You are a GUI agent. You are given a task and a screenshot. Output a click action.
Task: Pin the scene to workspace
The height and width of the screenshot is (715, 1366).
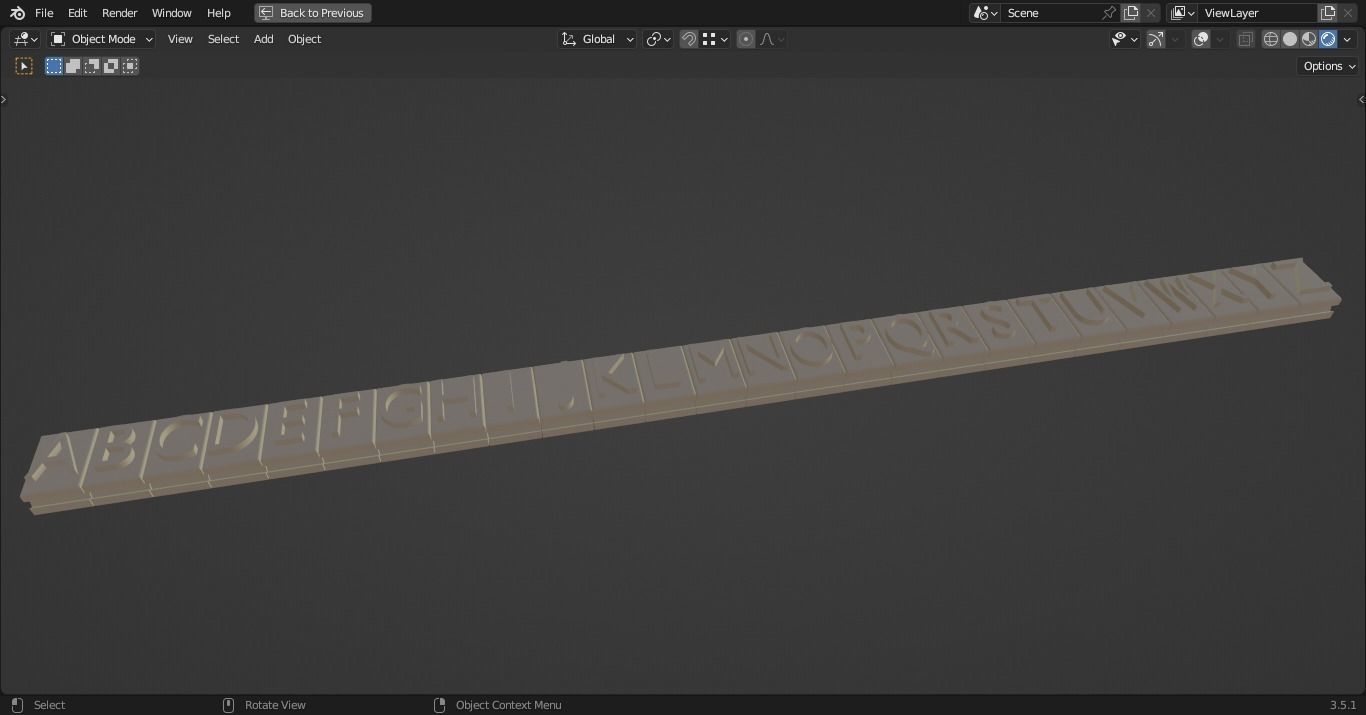1109,13
